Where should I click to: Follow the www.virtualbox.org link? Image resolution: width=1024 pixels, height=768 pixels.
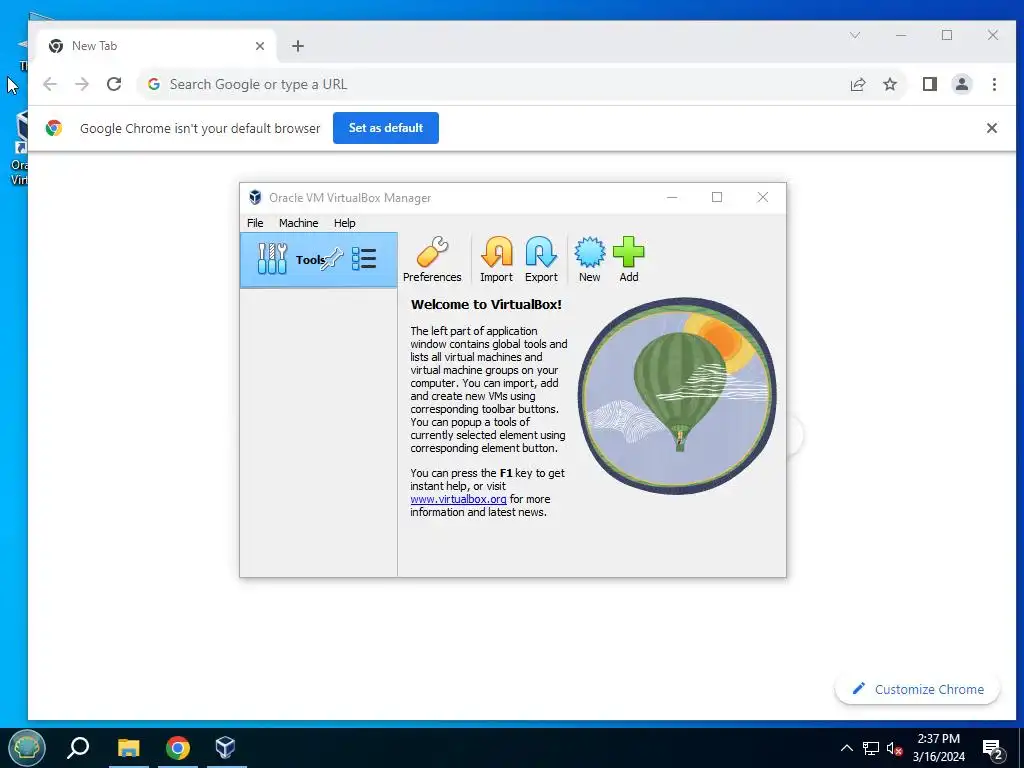[x=458, y=499]
